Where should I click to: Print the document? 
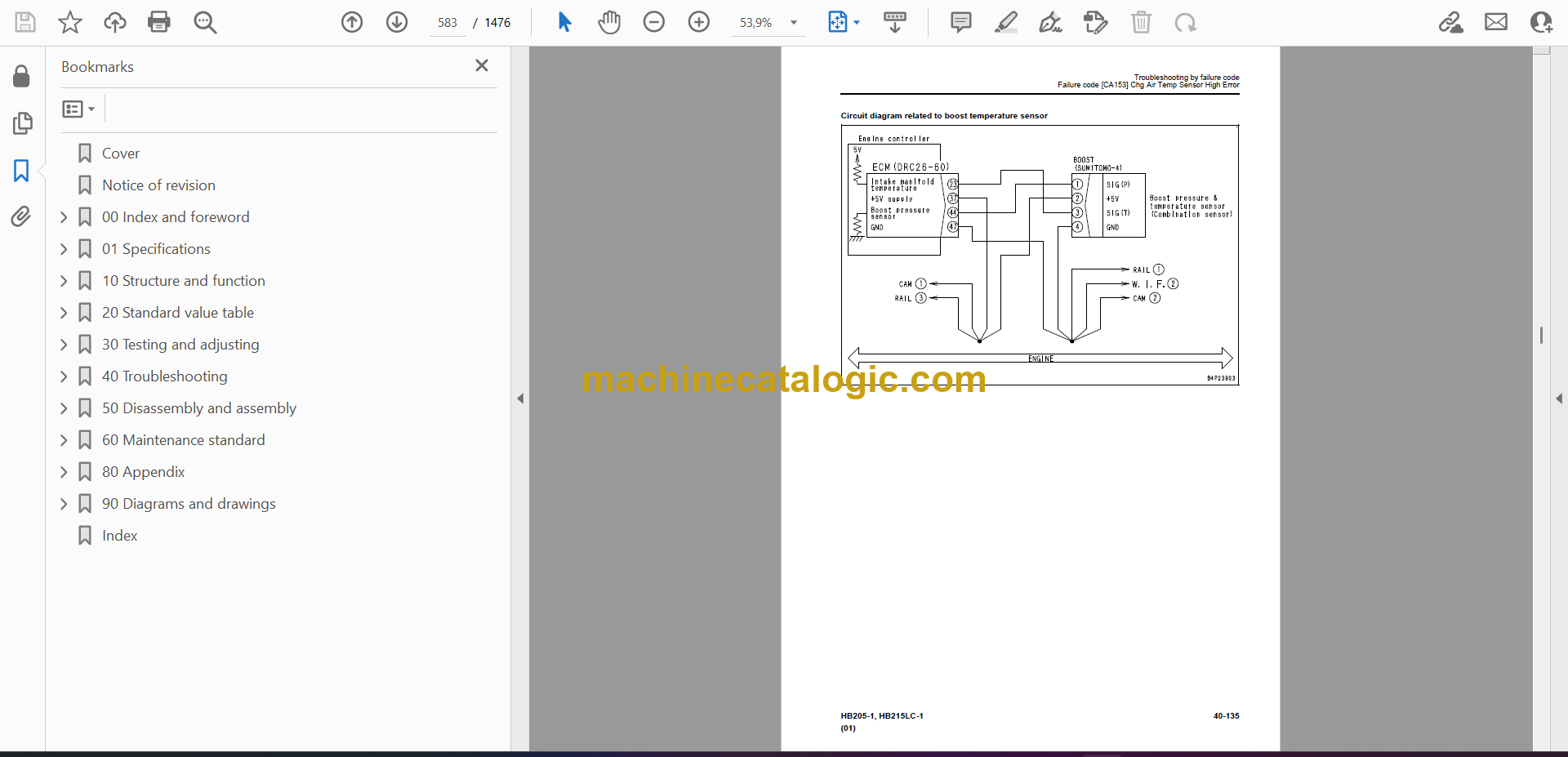159,22
